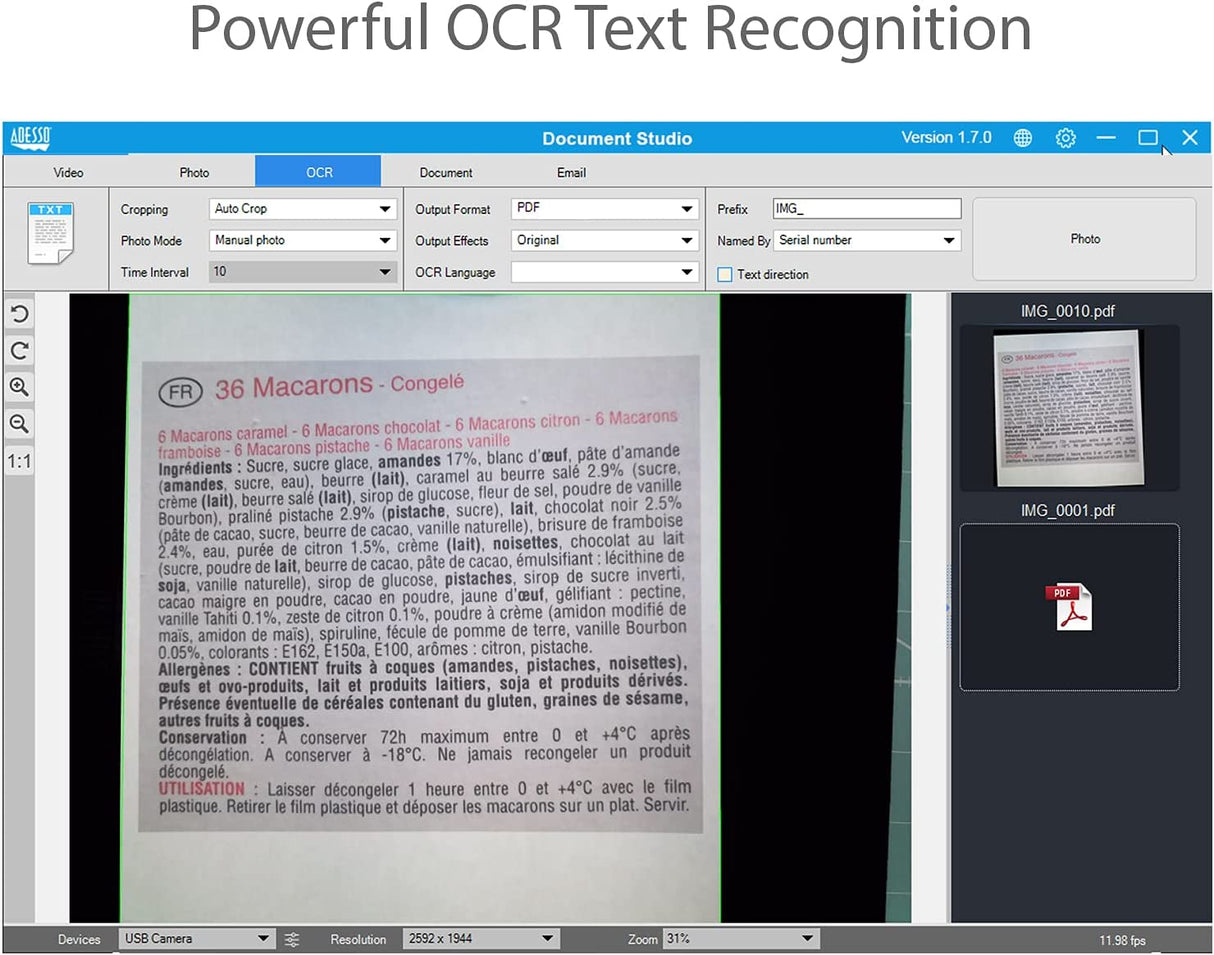Open the language globe icon
Image resolution: width=1214 pixels, height=955 pixels.
pyautogui.click(x=1022, y=138)
